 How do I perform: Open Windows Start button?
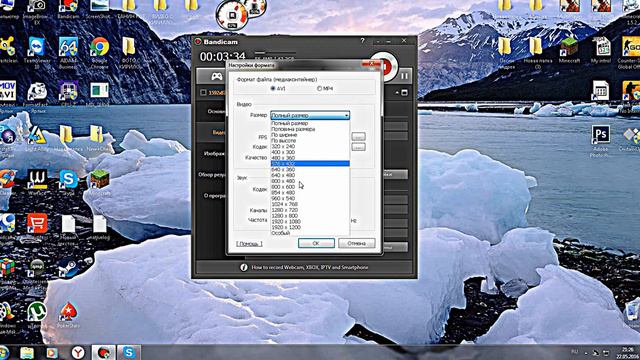coord(4,352)
